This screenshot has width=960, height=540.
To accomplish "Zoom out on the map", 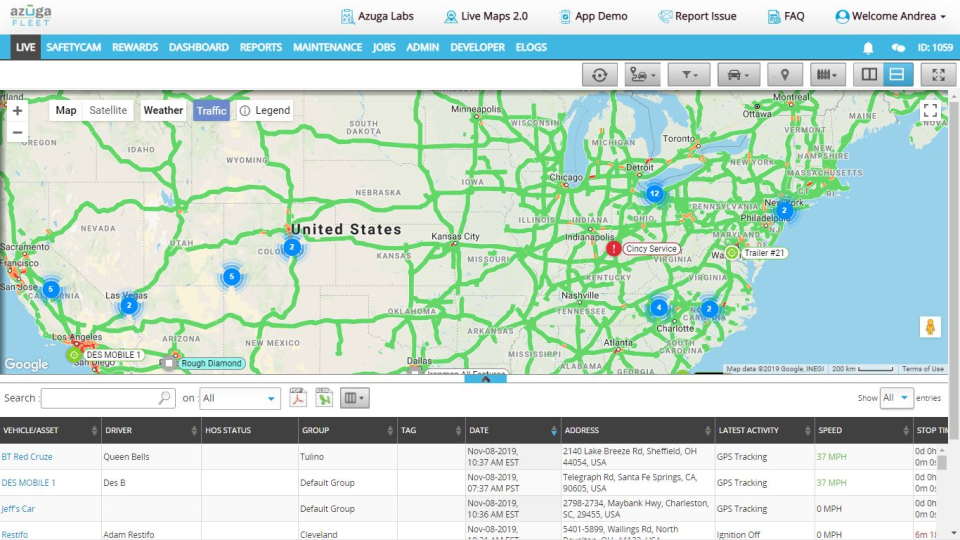I will pyautogui.click(x=17, y=132).
